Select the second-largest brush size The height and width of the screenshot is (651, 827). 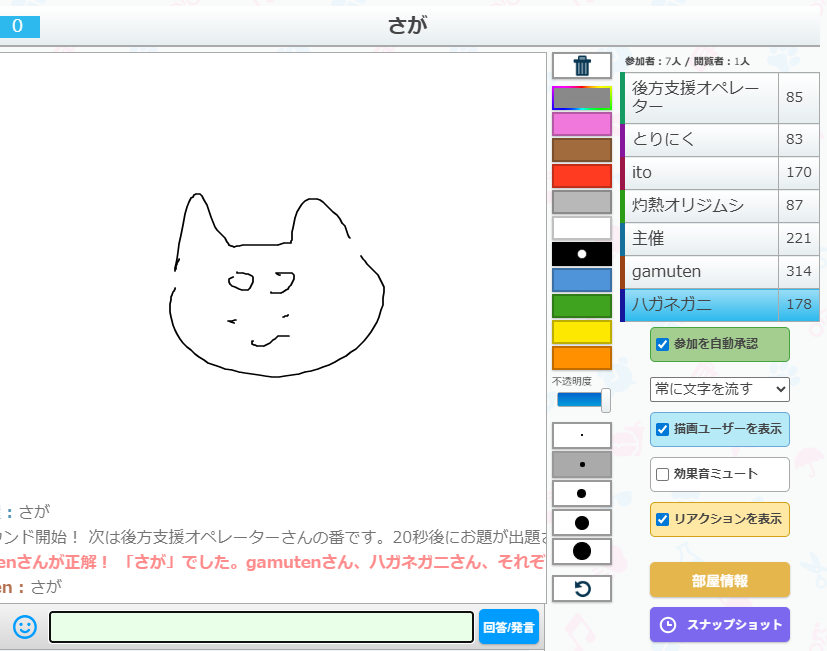pos(582,522)
